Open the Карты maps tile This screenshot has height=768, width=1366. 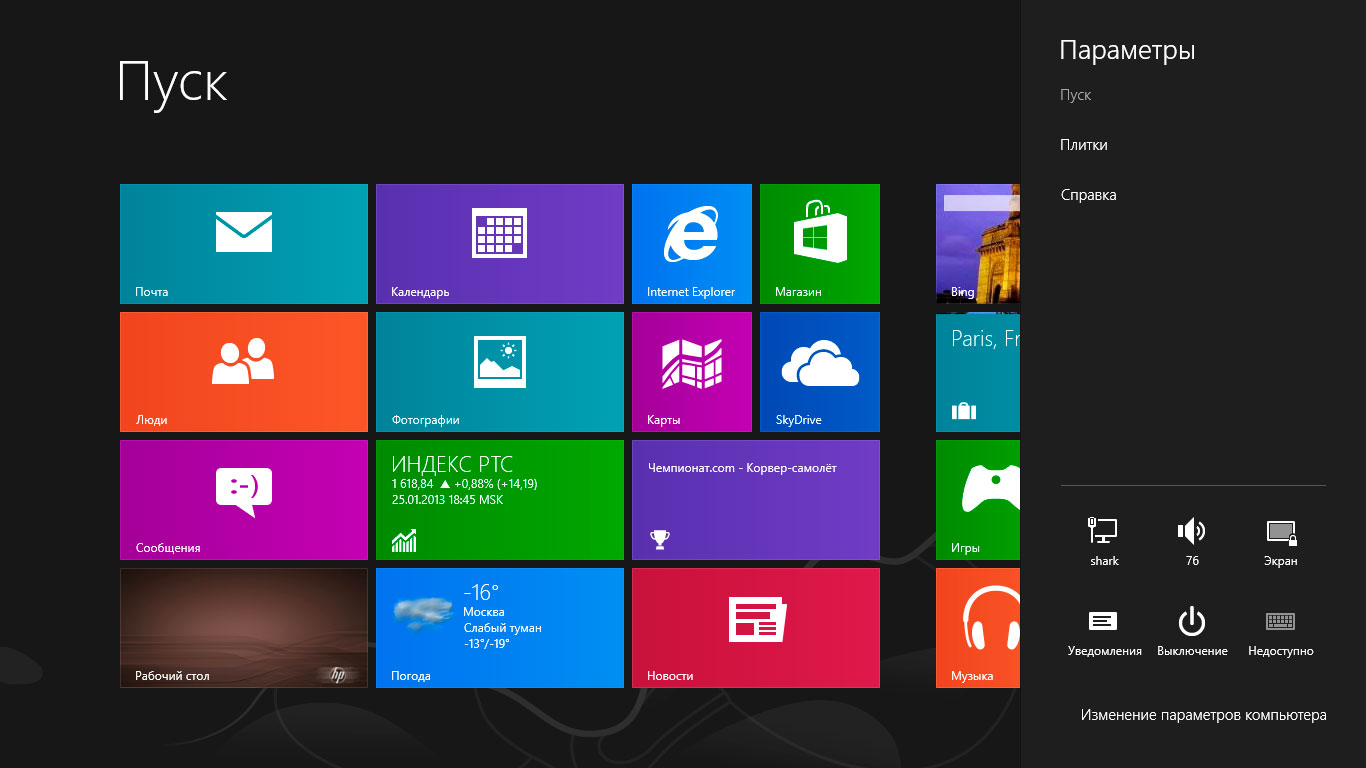pyautogui.click(x=691, y=371)
